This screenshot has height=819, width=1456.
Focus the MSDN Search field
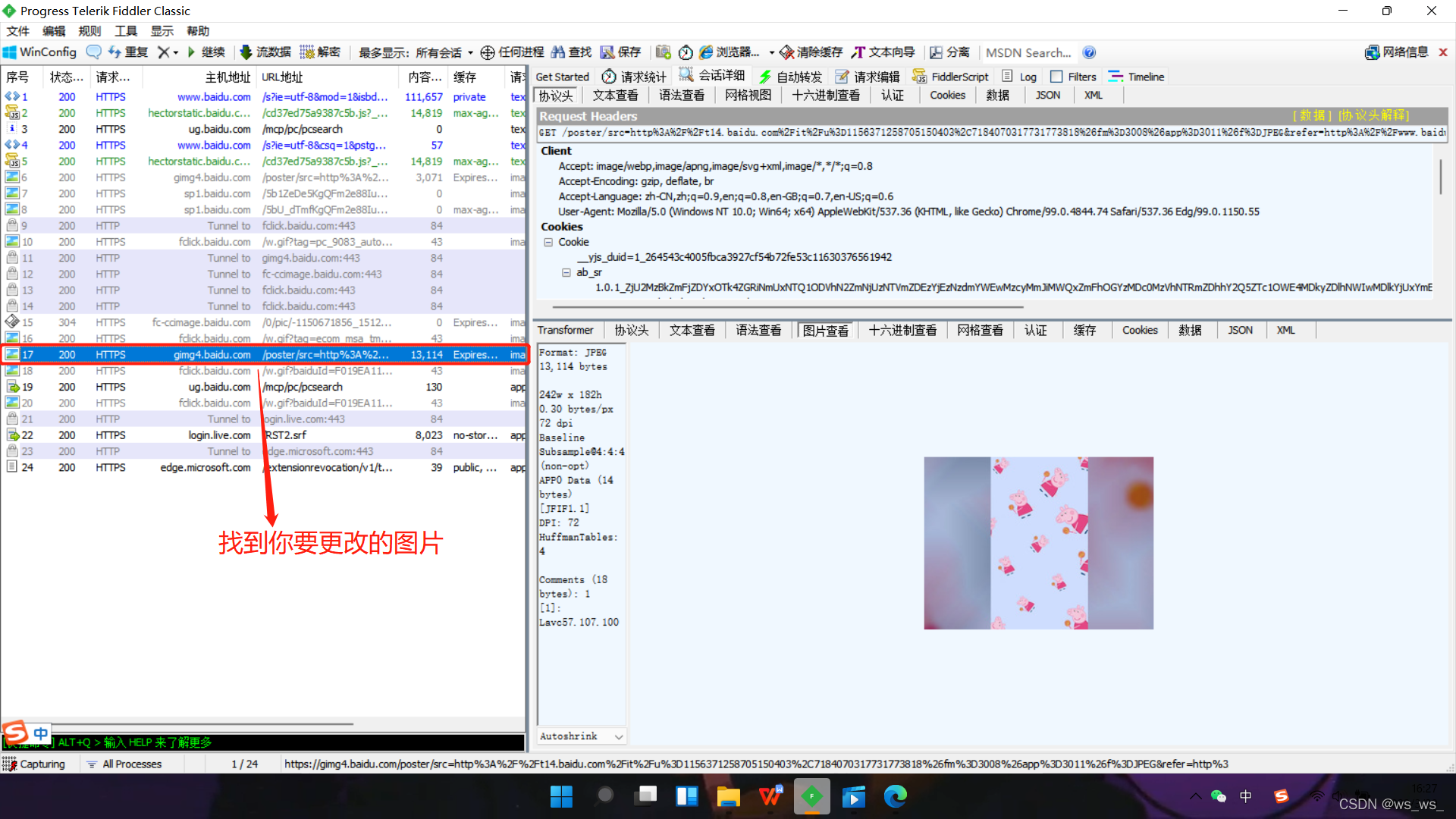pos(1029,52)
